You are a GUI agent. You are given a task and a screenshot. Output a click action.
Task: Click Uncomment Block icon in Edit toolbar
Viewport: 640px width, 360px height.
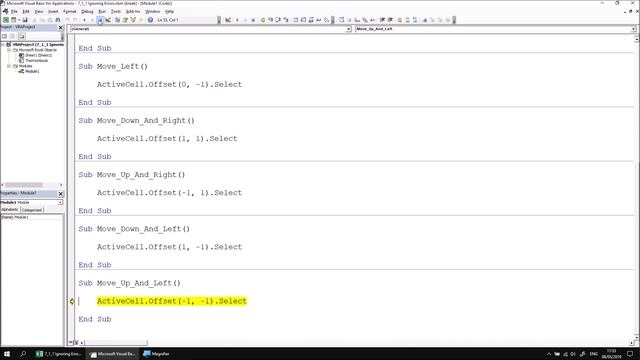415,20
